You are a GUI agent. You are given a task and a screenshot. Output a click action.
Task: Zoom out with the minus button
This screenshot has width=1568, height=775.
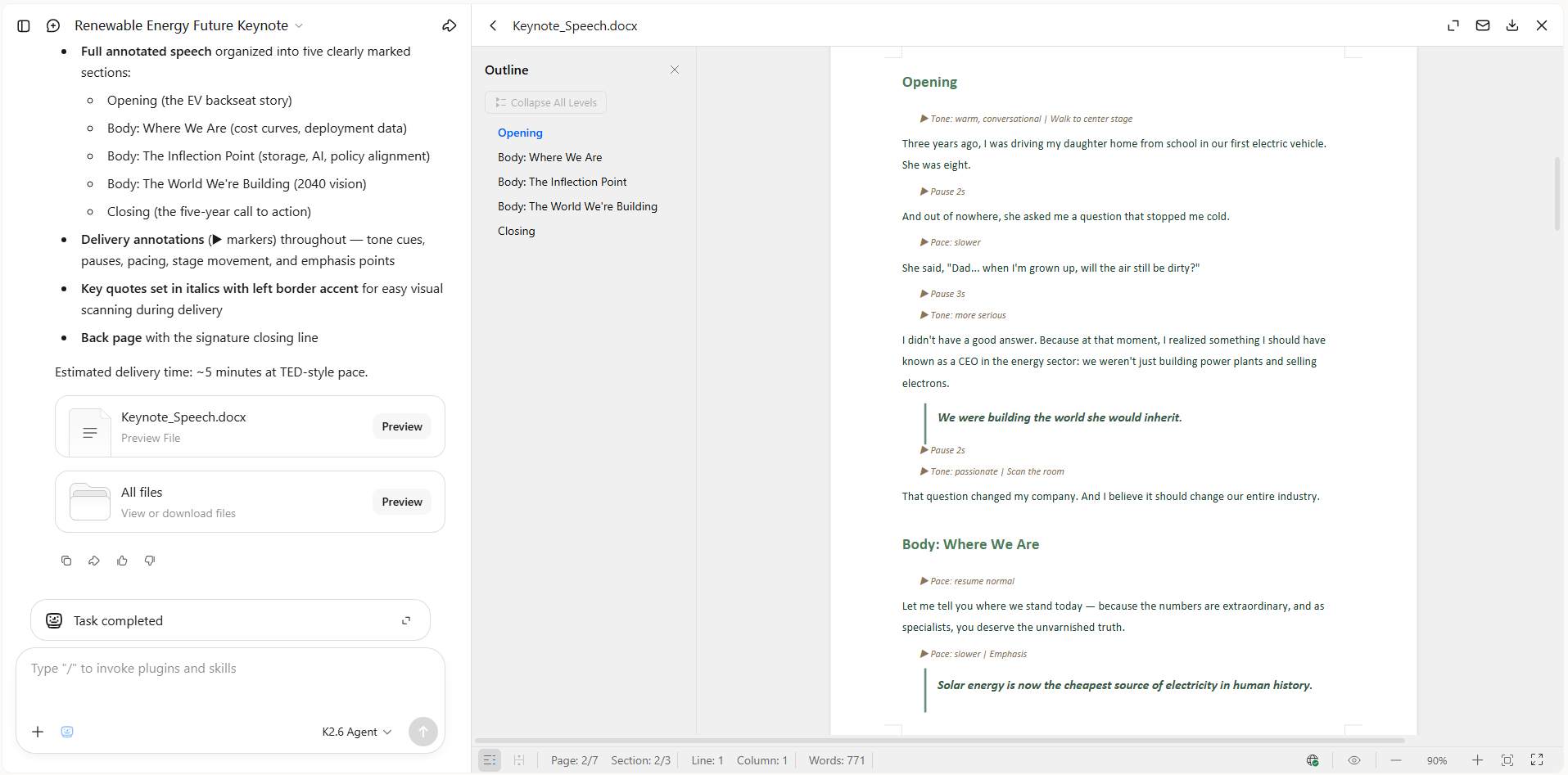[x=1396, y=760]
